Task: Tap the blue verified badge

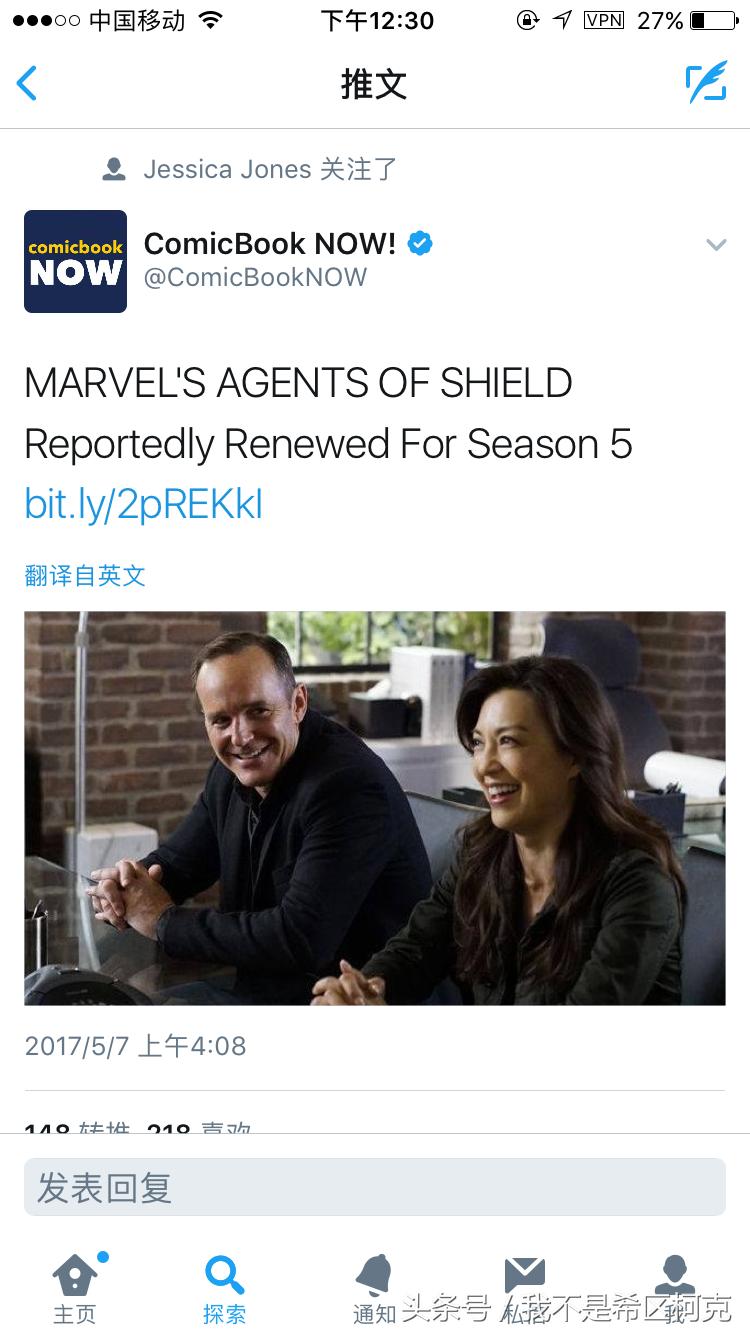Action: click(x=420, y=243)
